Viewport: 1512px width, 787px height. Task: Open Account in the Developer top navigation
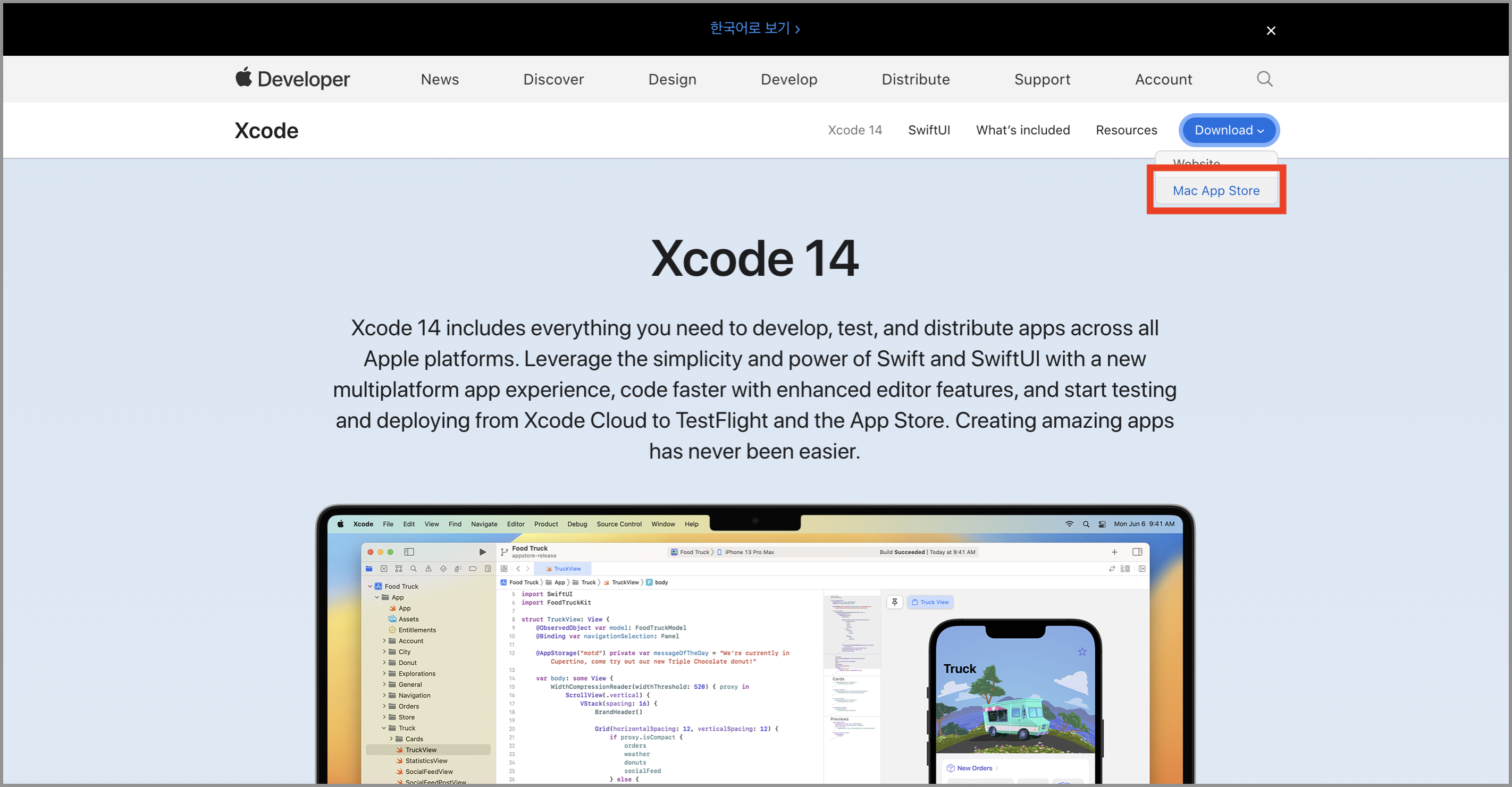click(1163, 79)
